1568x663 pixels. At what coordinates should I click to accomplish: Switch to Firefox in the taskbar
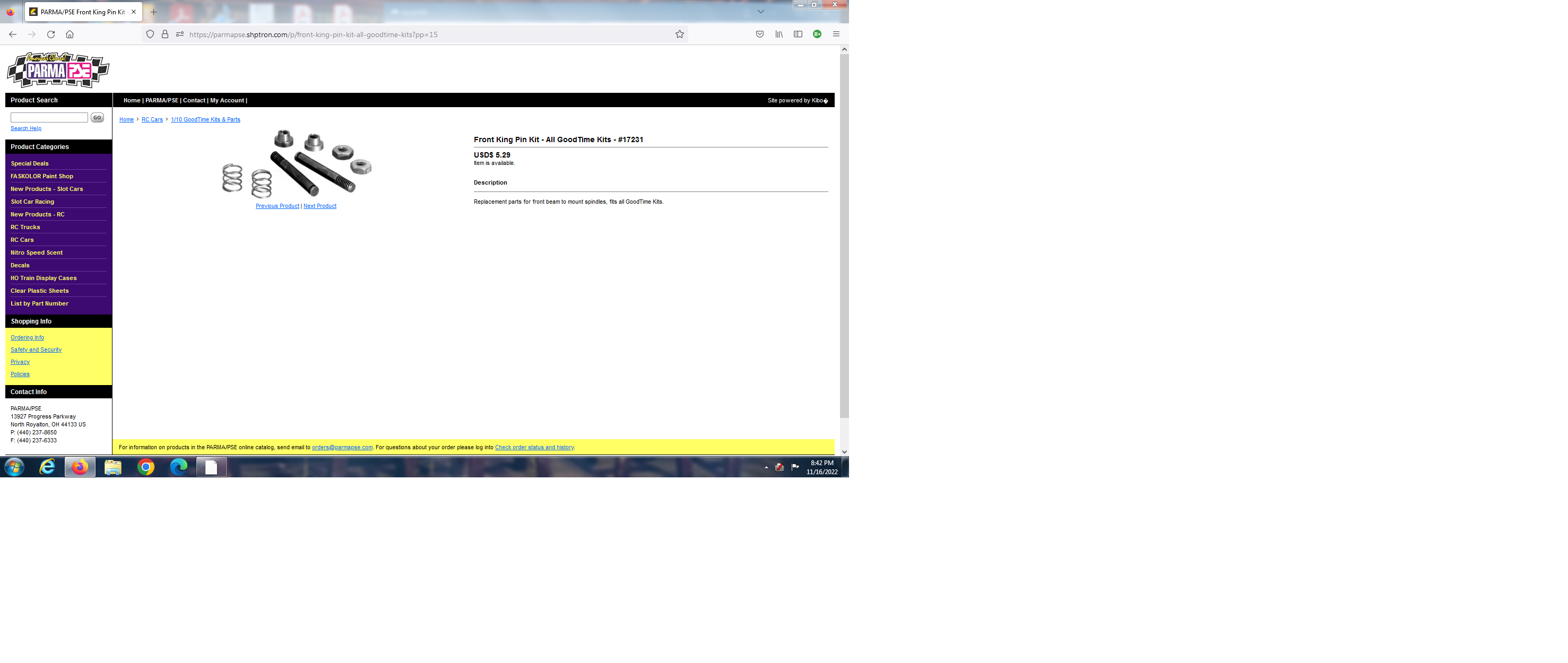80,467
